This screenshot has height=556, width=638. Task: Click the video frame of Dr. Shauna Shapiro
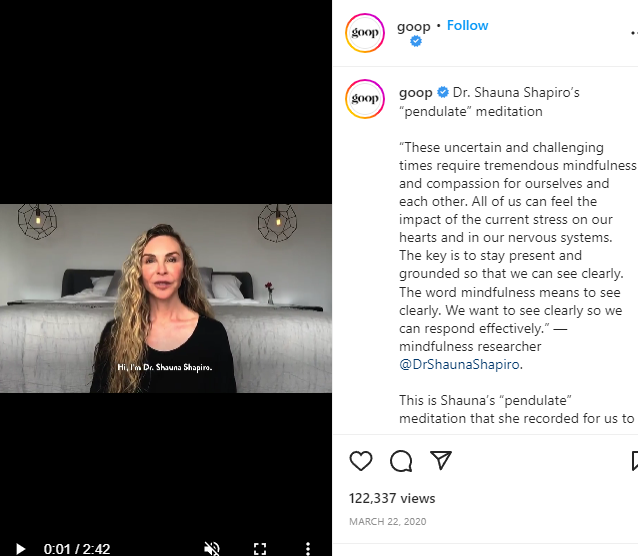point(166,298)
